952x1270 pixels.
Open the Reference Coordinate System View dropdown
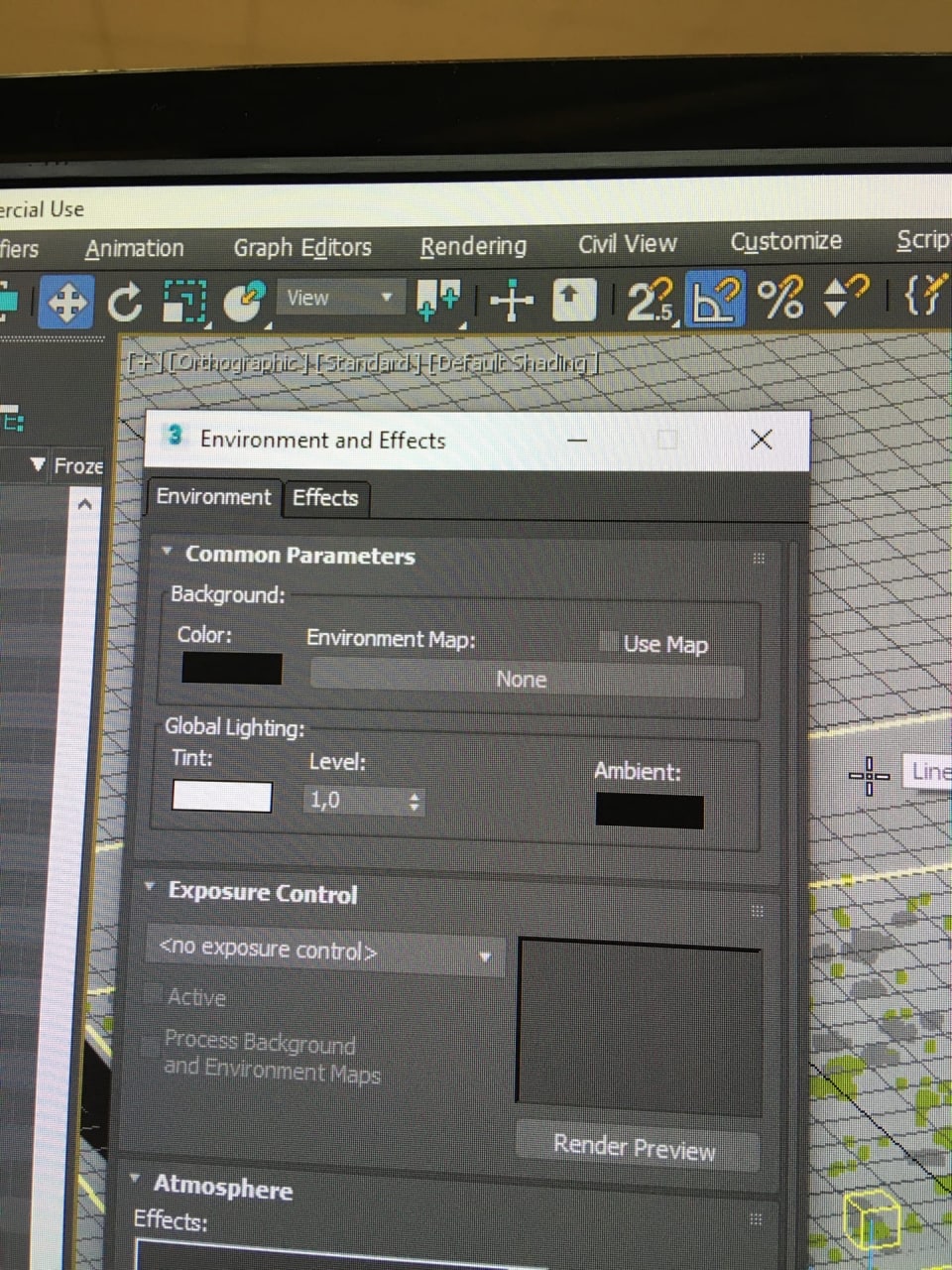click(339, 298)
